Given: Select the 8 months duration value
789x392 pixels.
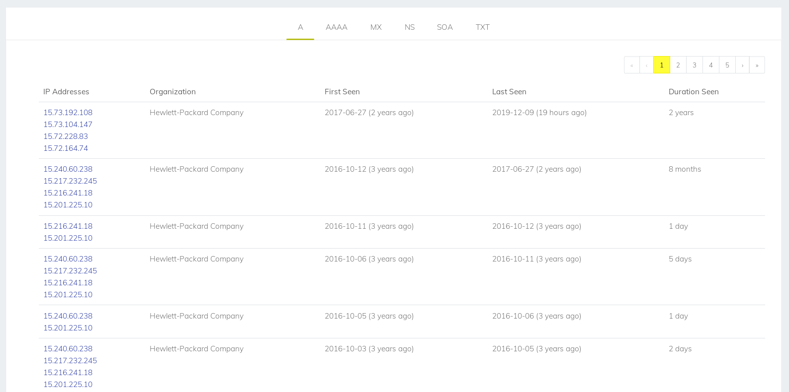Looking at the screenshot, I should [x=684, y=169].
